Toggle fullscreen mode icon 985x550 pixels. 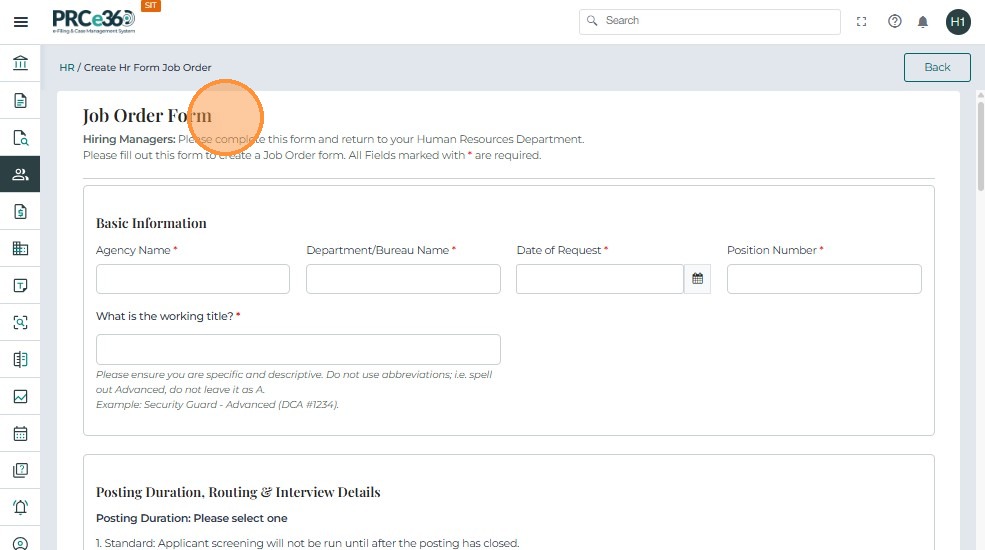(x=862, y=21)
